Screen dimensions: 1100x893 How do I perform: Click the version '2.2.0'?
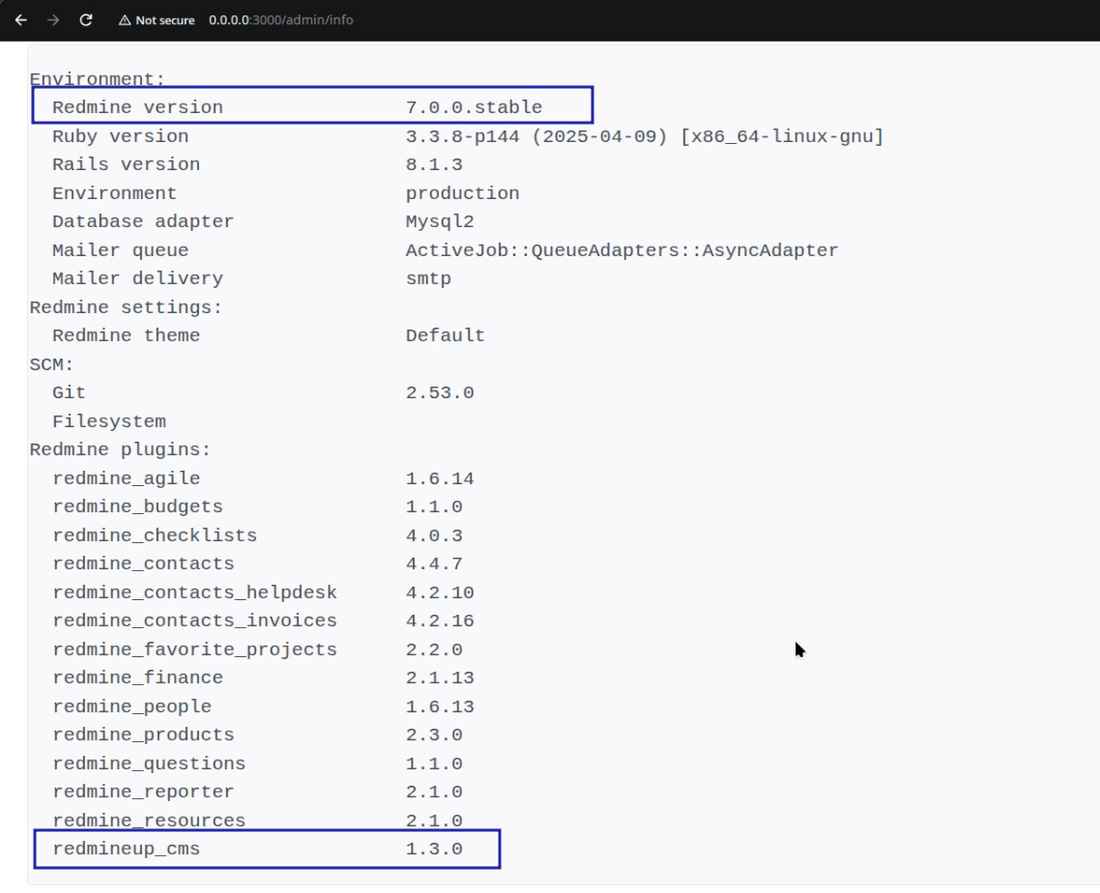[434, 650]
